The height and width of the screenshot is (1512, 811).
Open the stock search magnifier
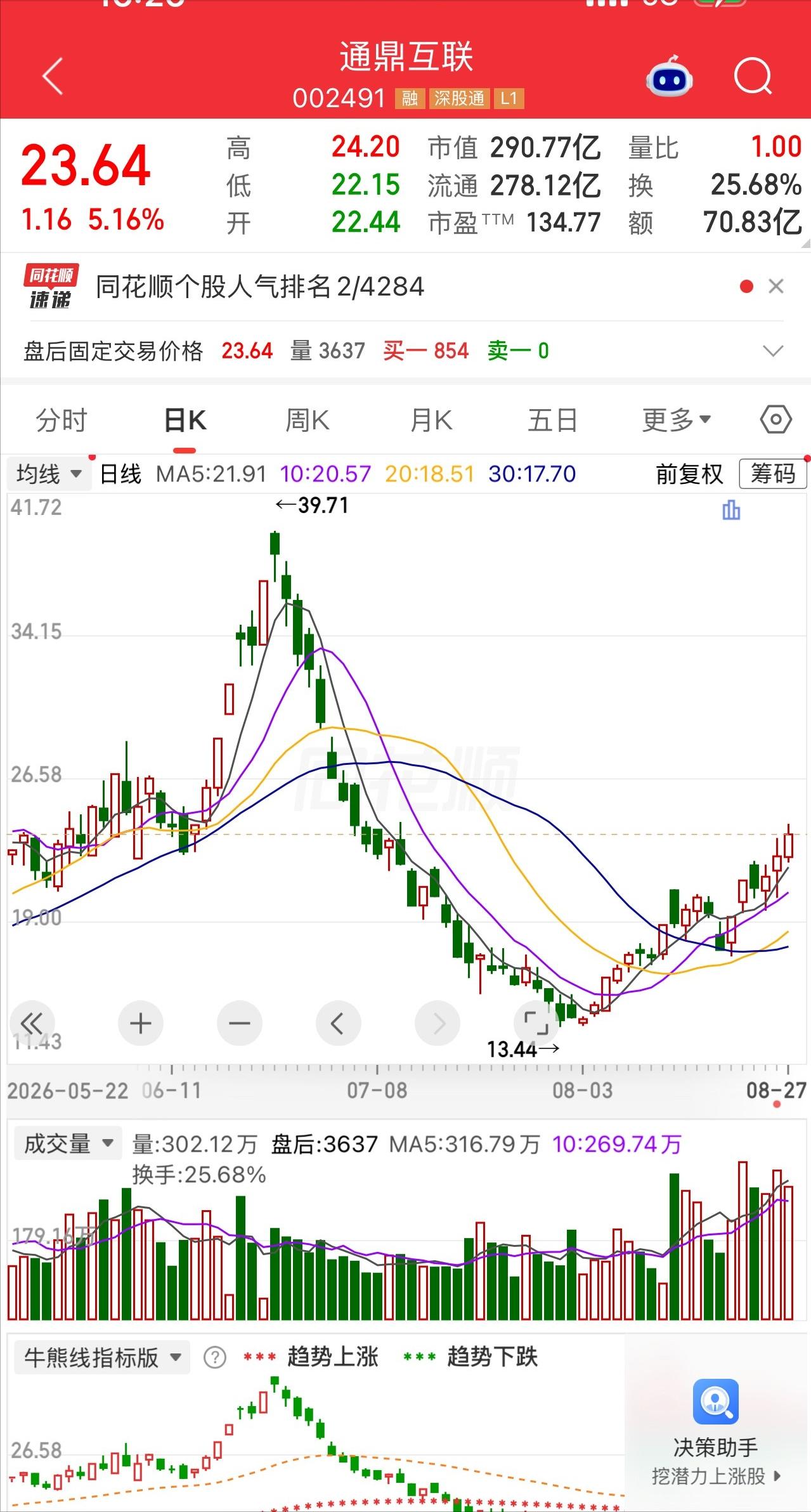pos(753,77)
